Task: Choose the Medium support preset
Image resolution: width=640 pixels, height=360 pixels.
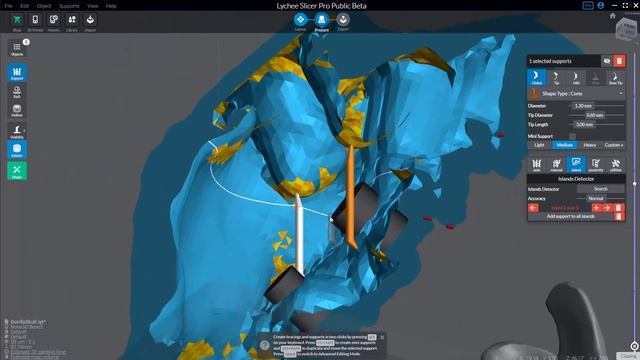Action: 564,145
